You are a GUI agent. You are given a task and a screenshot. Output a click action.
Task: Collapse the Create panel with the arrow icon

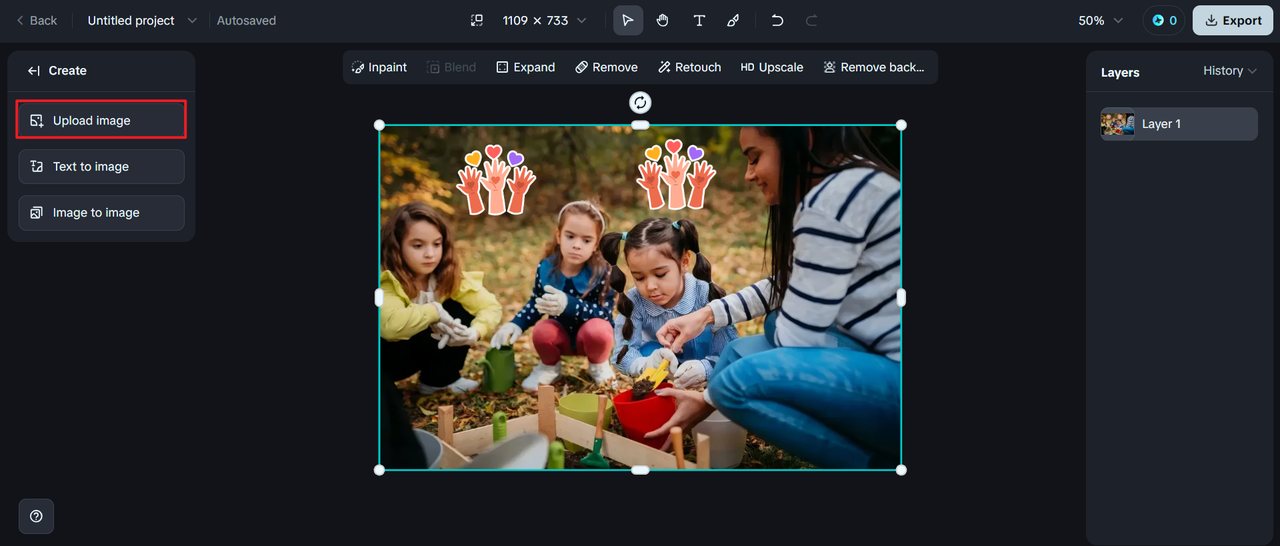(x=34, y=71)
